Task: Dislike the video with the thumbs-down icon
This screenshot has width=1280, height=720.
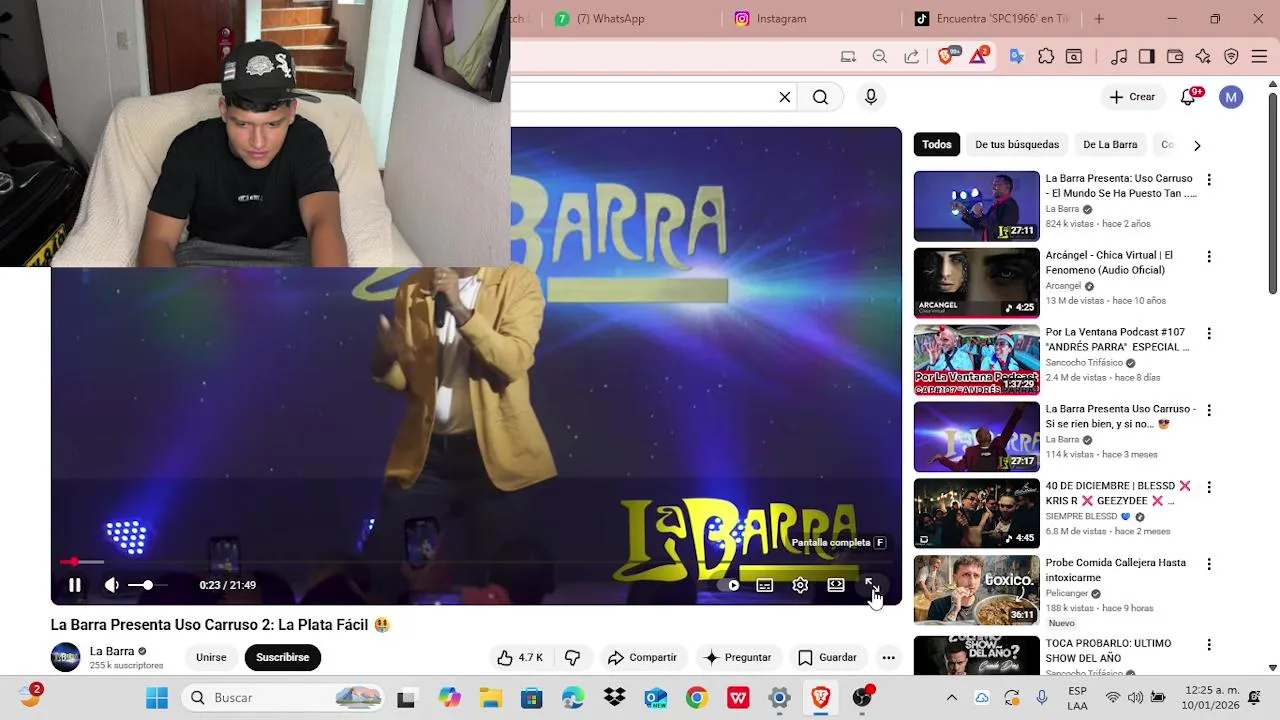Action: pos(573,657)
